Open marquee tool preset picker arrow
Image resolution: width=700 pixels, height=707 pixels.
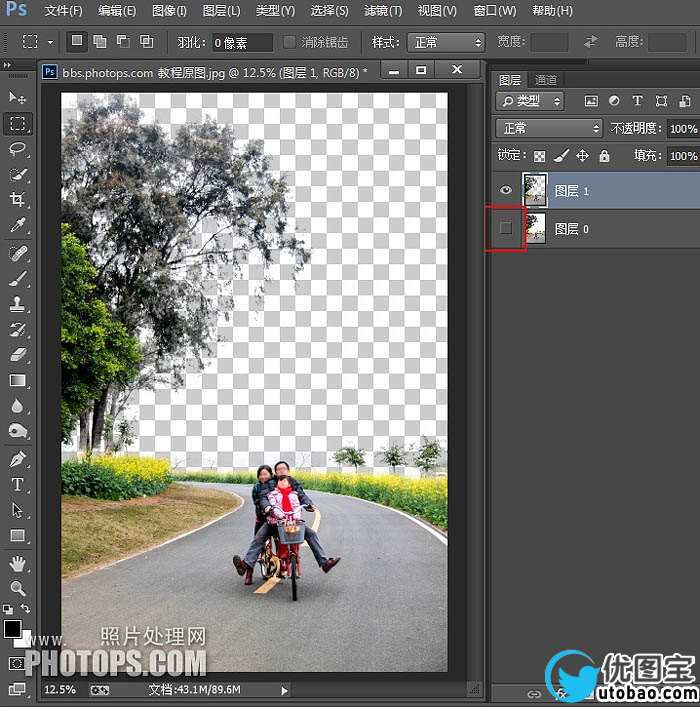click(x=51, y=42)
